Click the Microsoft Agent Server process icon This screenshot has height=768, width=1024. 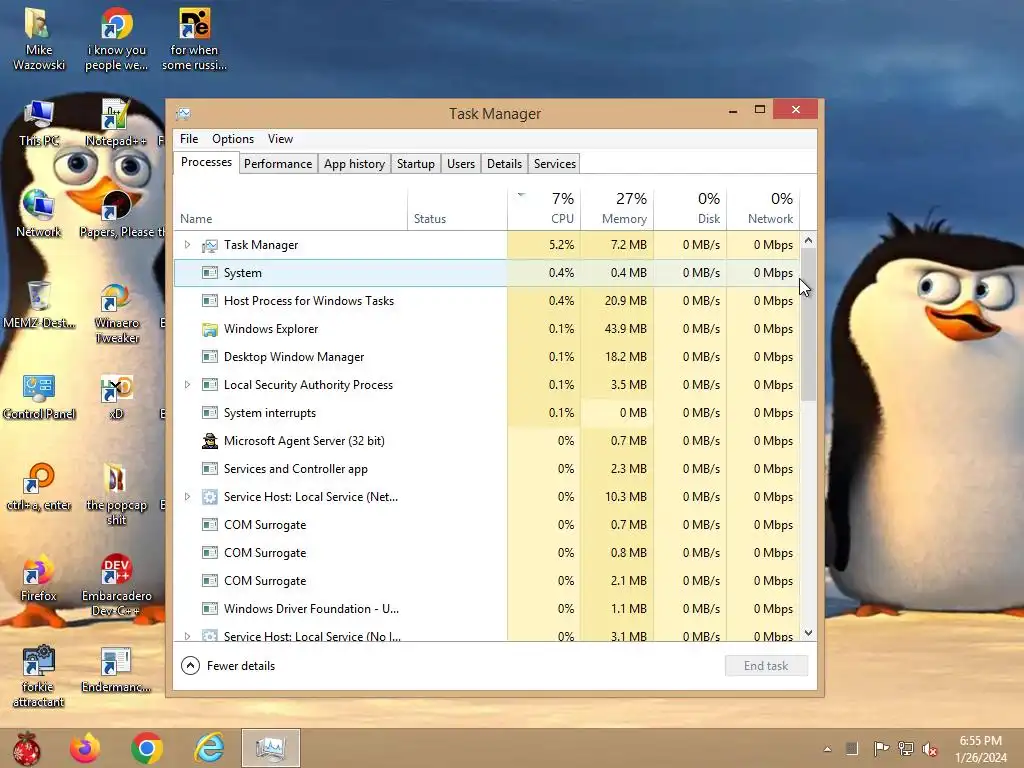(x=210, y=441)
